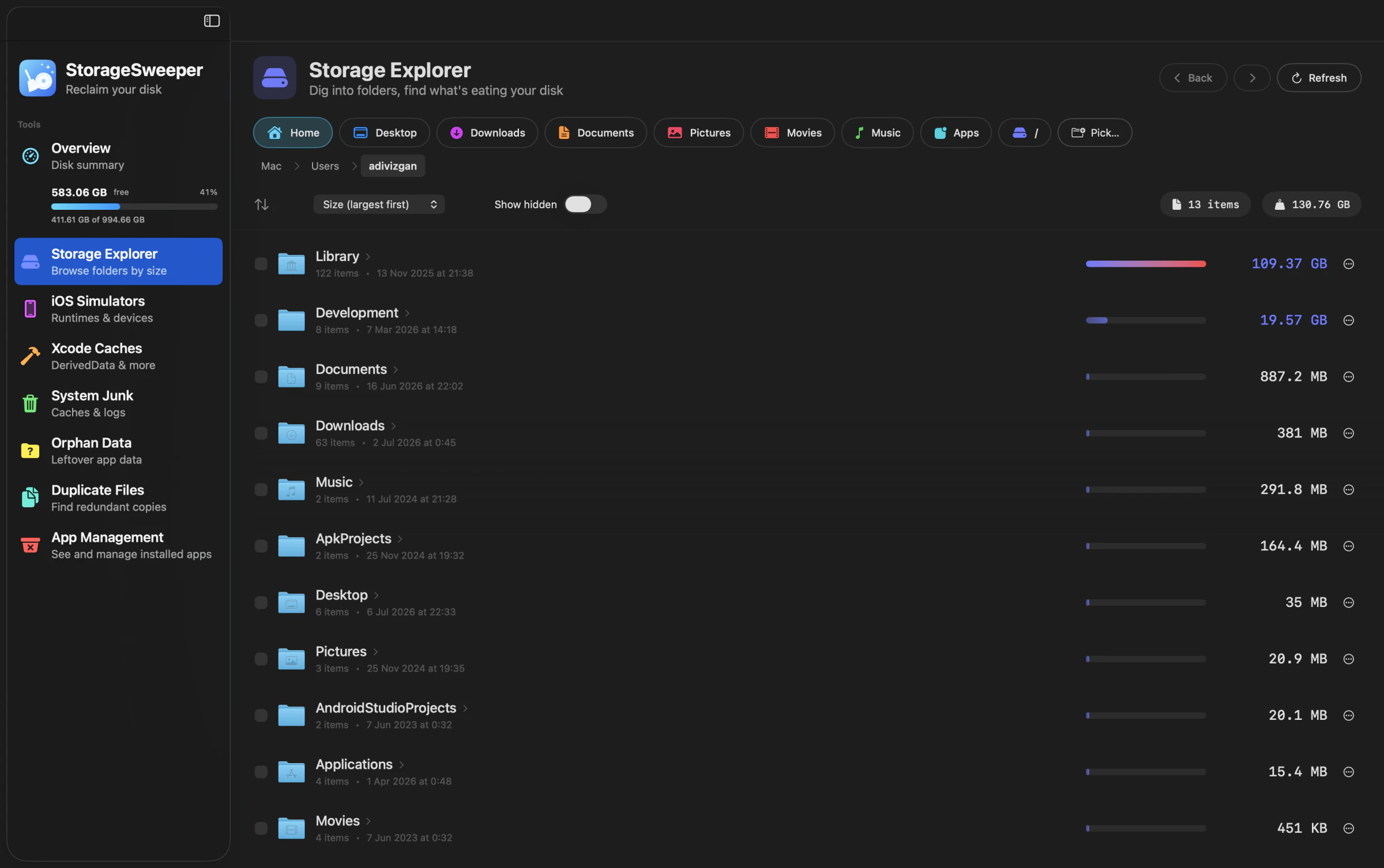The image size is (1384, 868).
Task: Click the Library folder icon
Action: (x=291, y=264)
